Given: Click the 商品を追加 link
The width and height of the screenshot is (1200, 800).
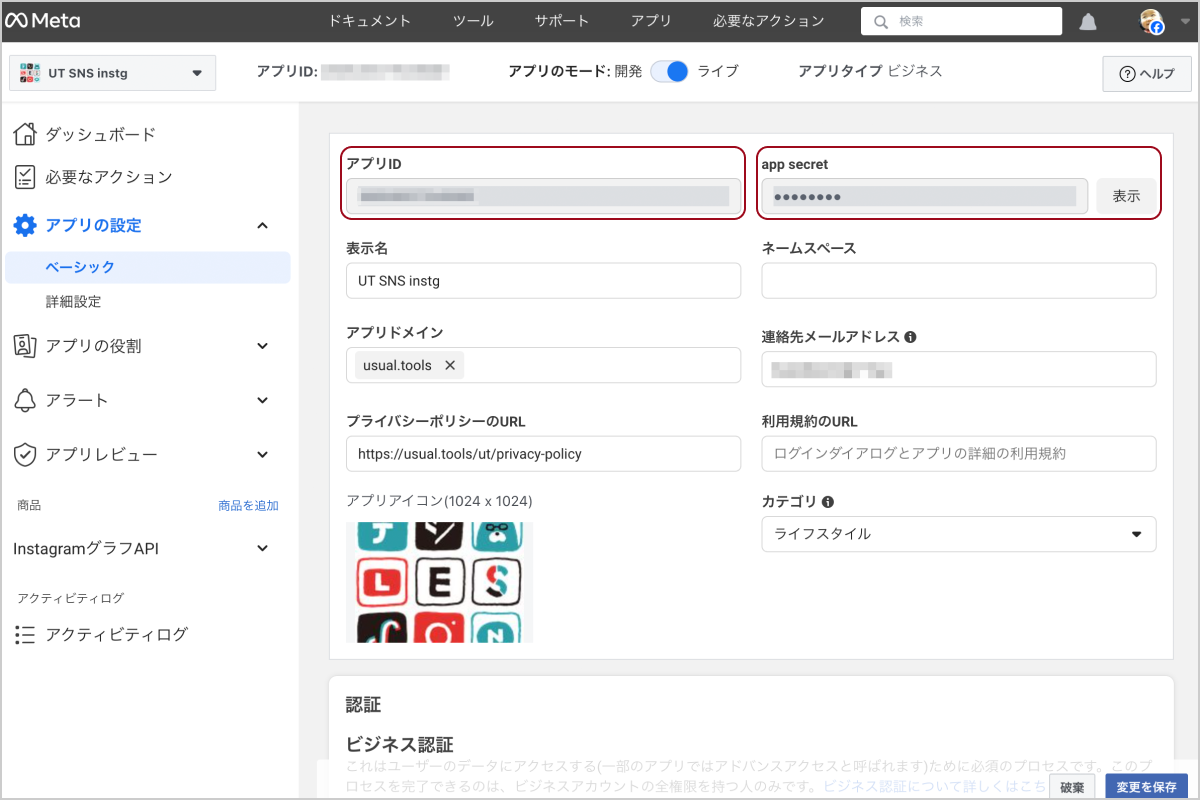Looking at the screenshot, I should (248, 506).
